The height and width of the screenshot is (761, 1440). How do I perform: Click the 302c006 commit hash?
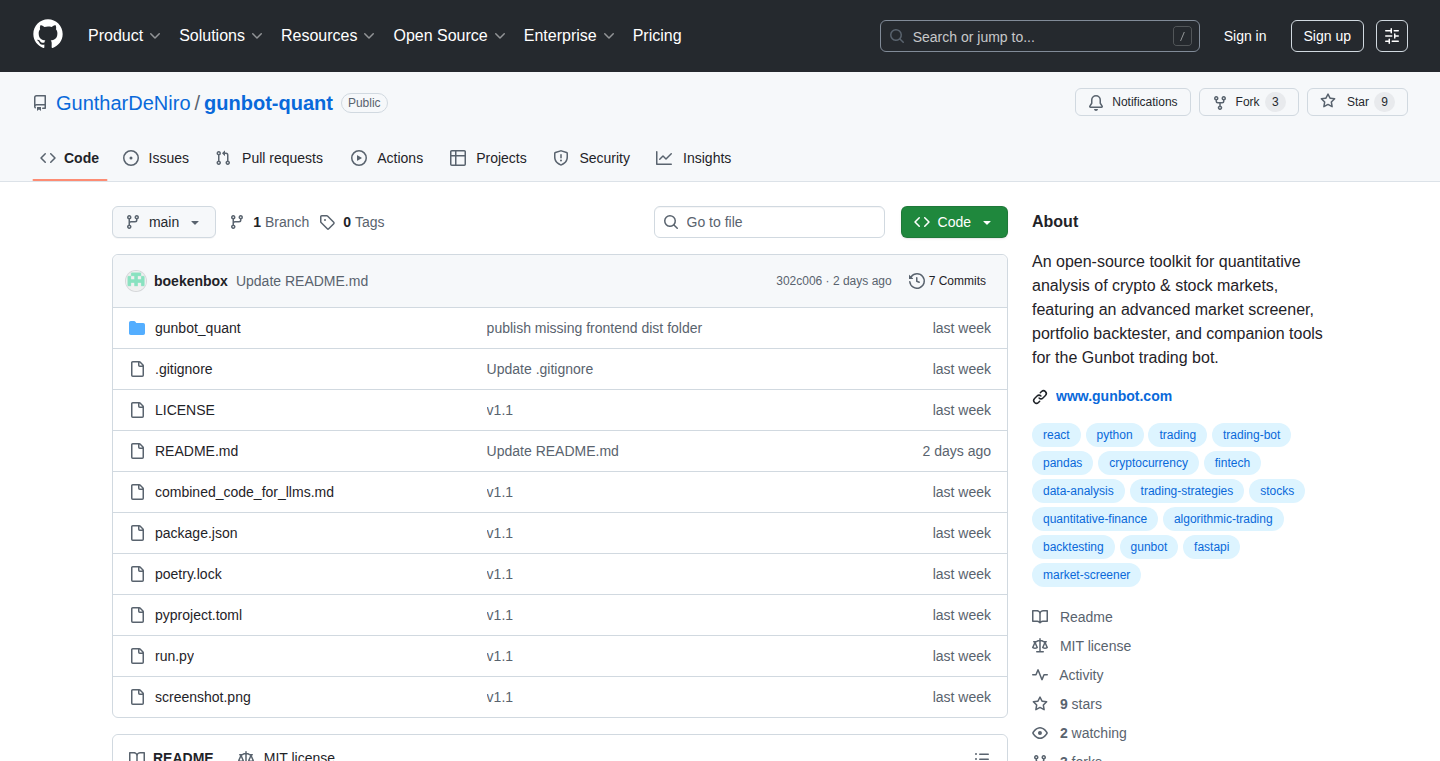[799, 281]
